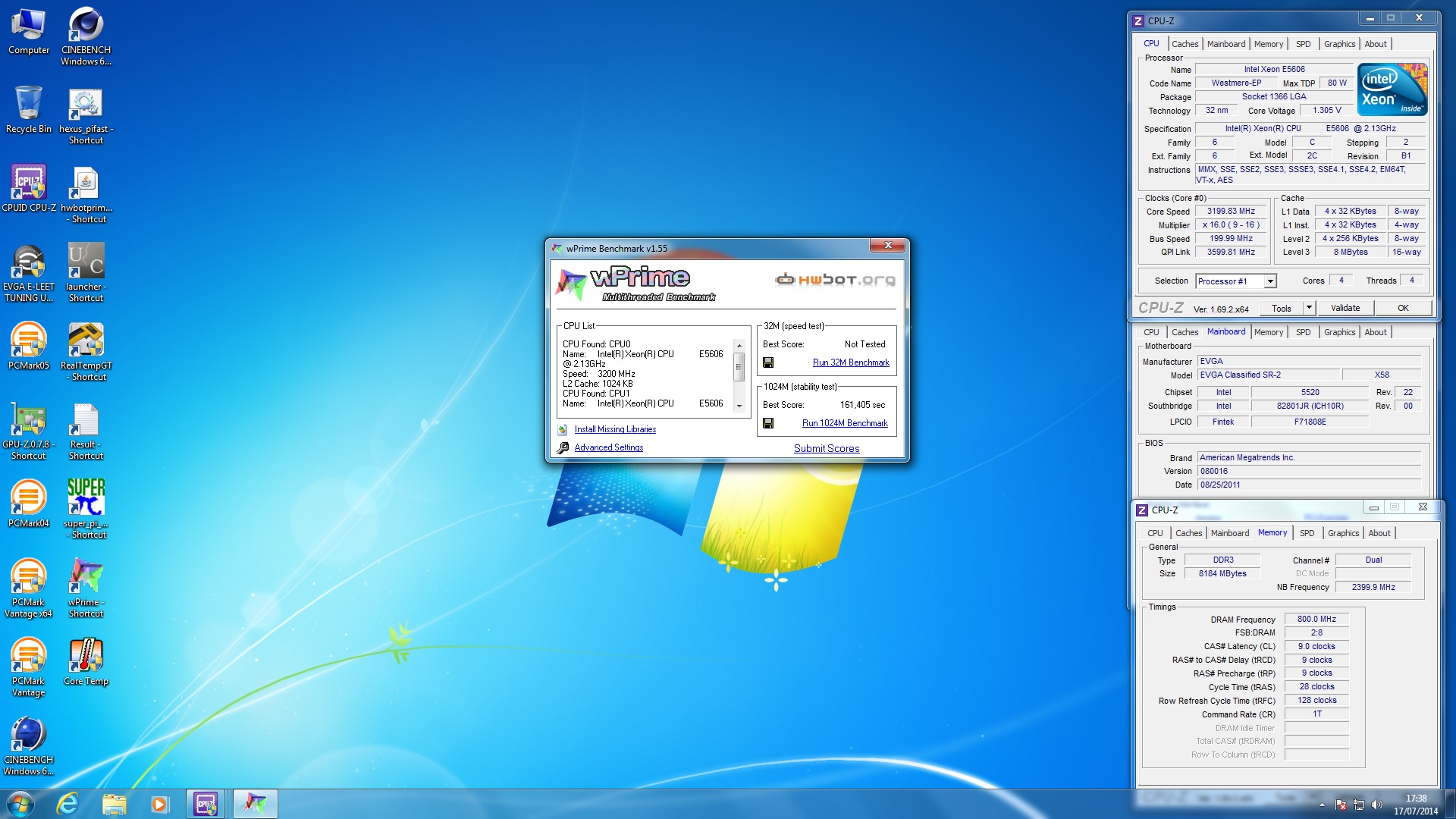This screenshot has width=1456, height=819.
Task: Select the super_pi shortcut icon
Action: click(x=86, y=510)
